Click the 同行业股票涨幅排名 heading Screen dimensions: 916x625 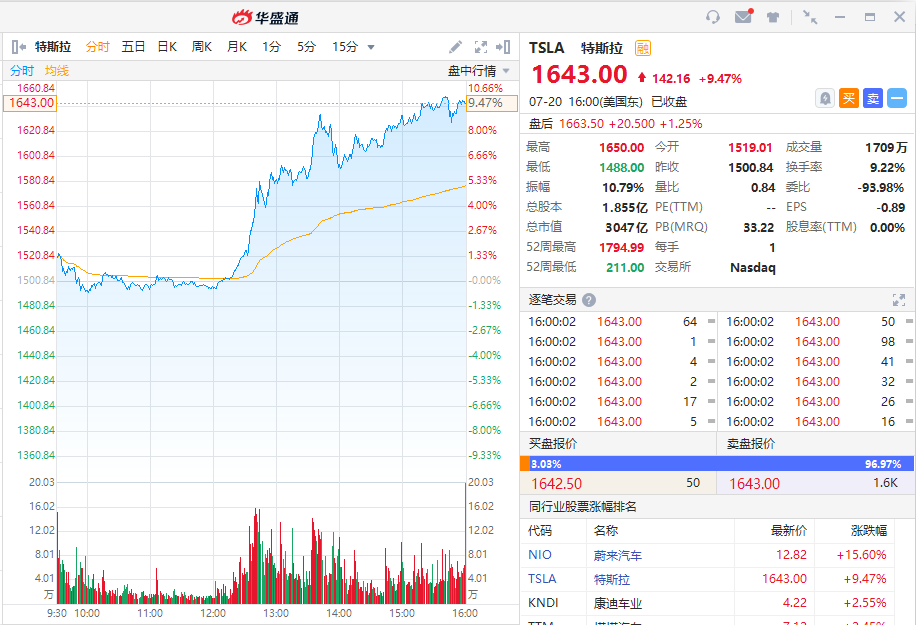(582, 507)
